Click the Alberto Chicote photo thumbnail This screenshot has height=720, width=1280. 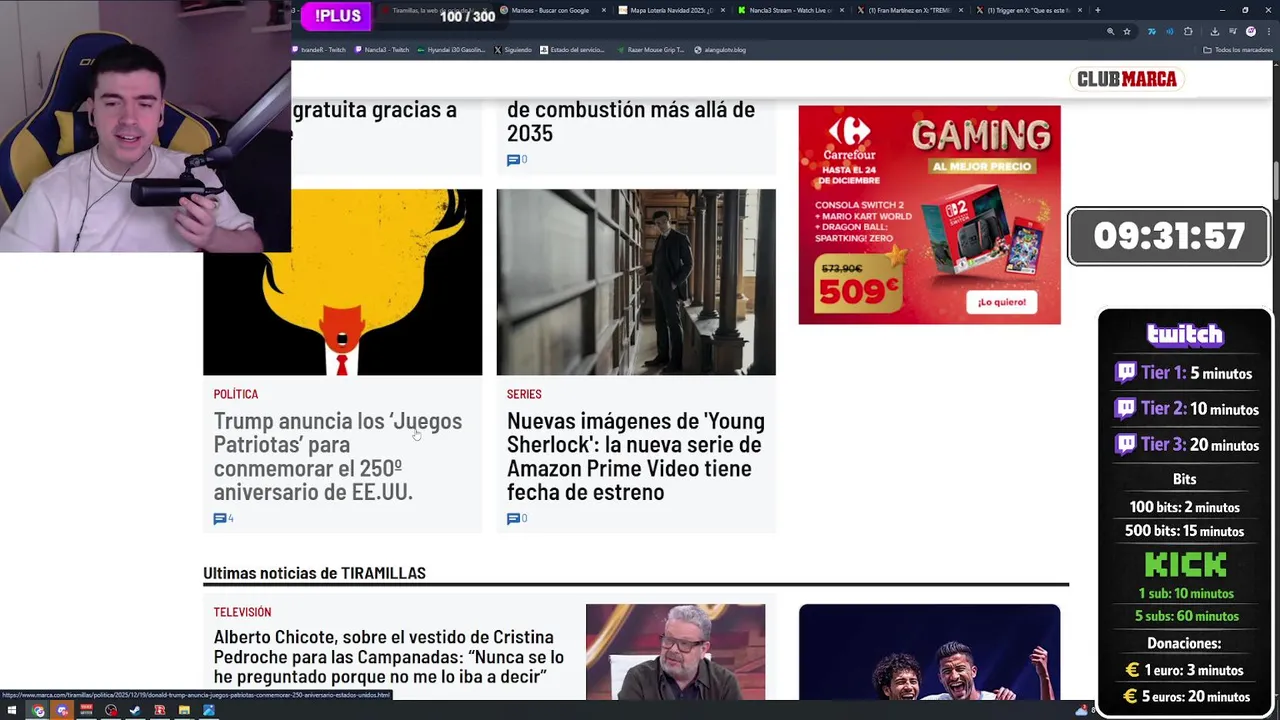pyautogui.click(x=675, y=651)
